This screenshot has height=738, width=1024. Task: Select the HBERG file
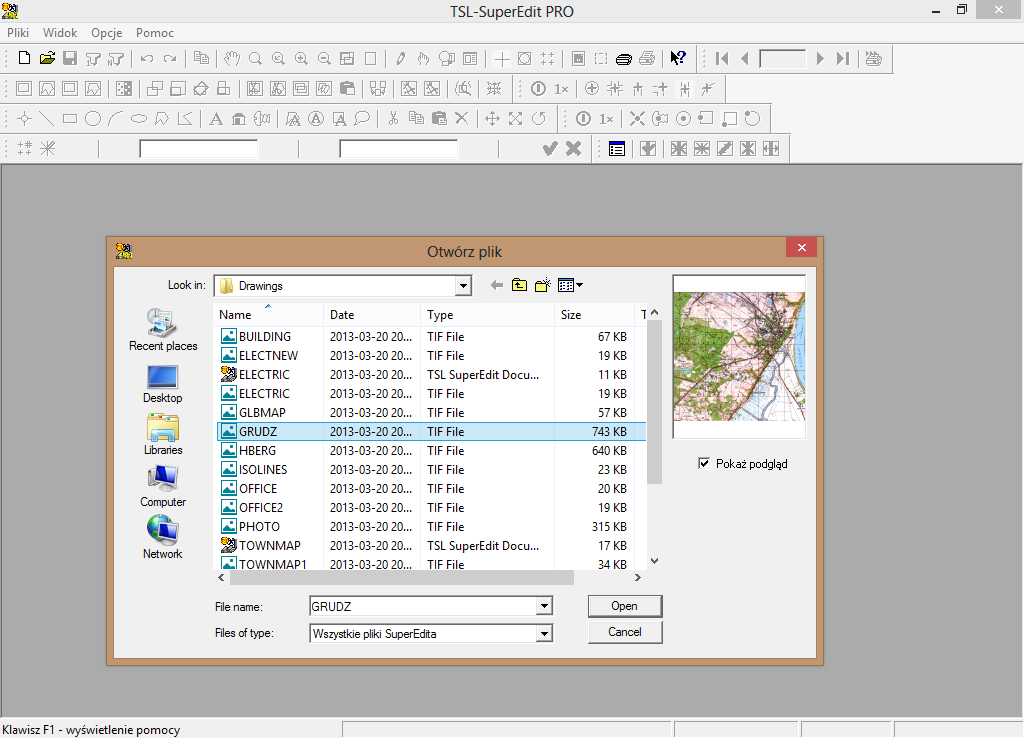[x=432, y=451]
